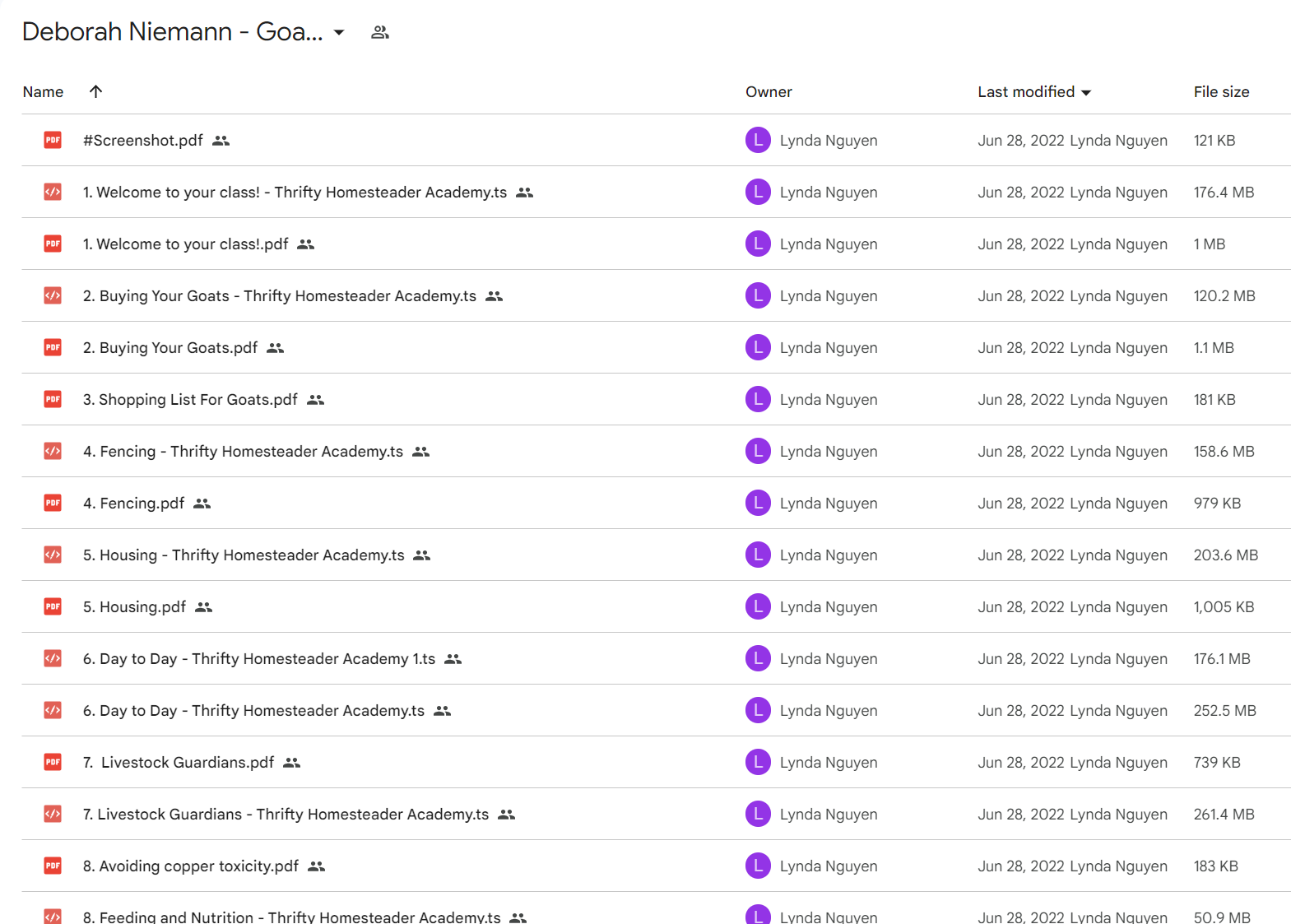Select file name #Screenshot.pdf

(x=143, y=141)
